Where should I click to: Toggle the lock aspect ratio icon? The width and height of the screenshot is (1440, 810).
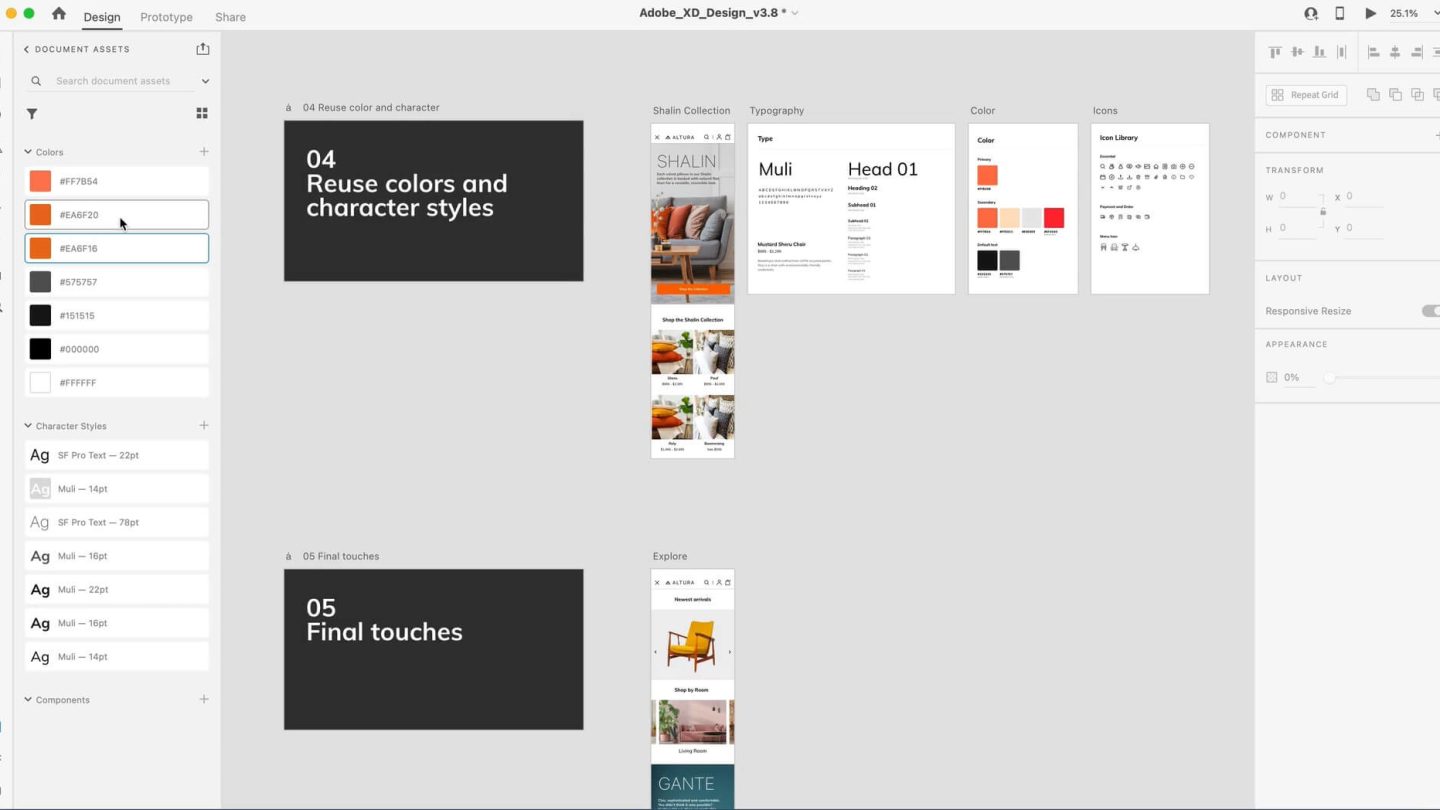tap(1323, 211)
